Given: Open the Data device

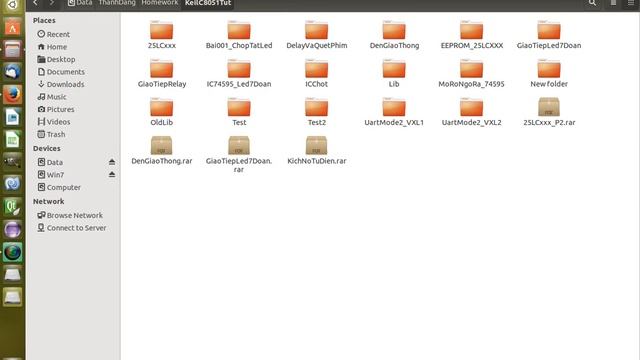Looking at the screenshot, I should [50, 162].
